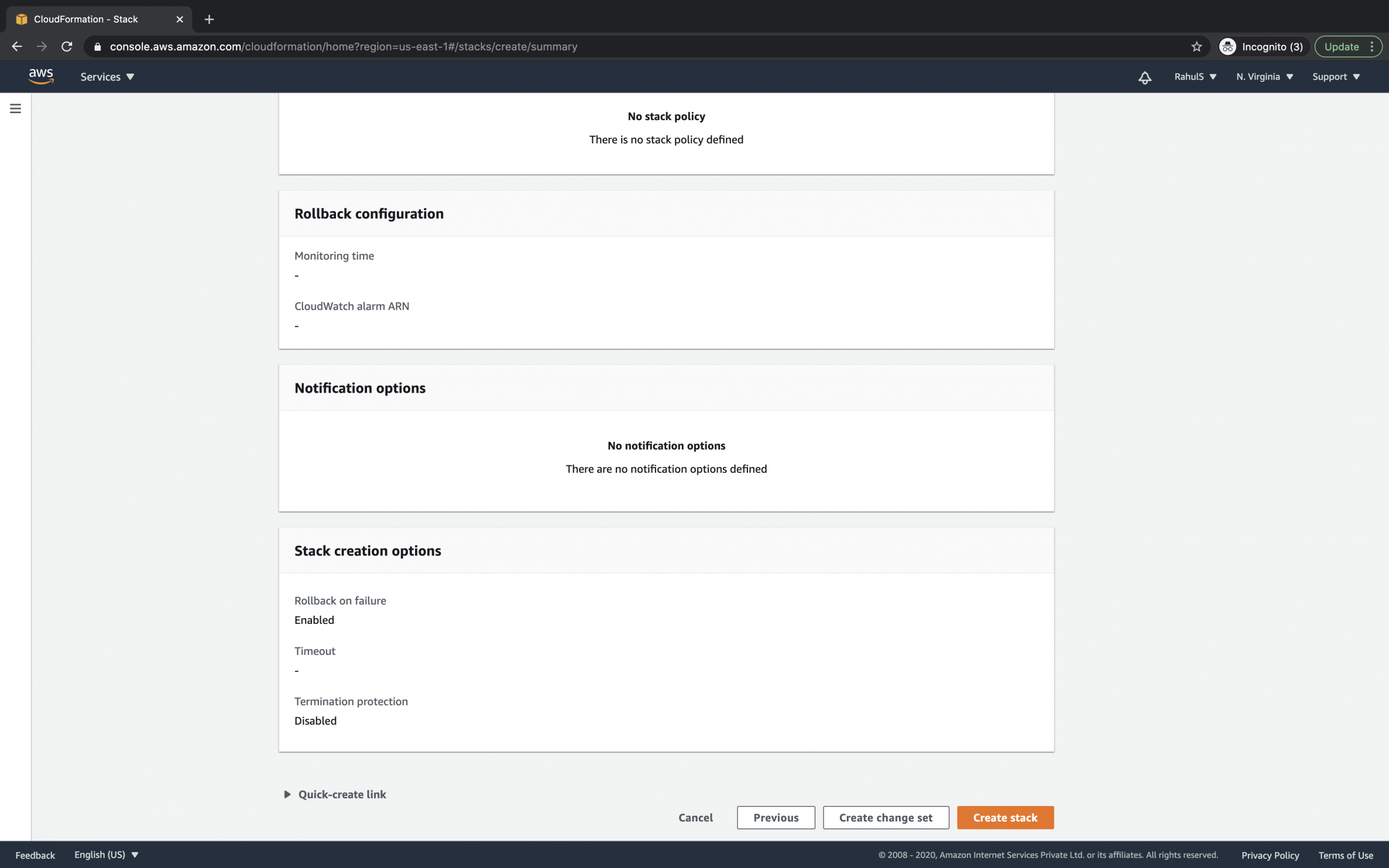Click the browser back arrow
1389x868 pixels.
(x=17, y=46)
